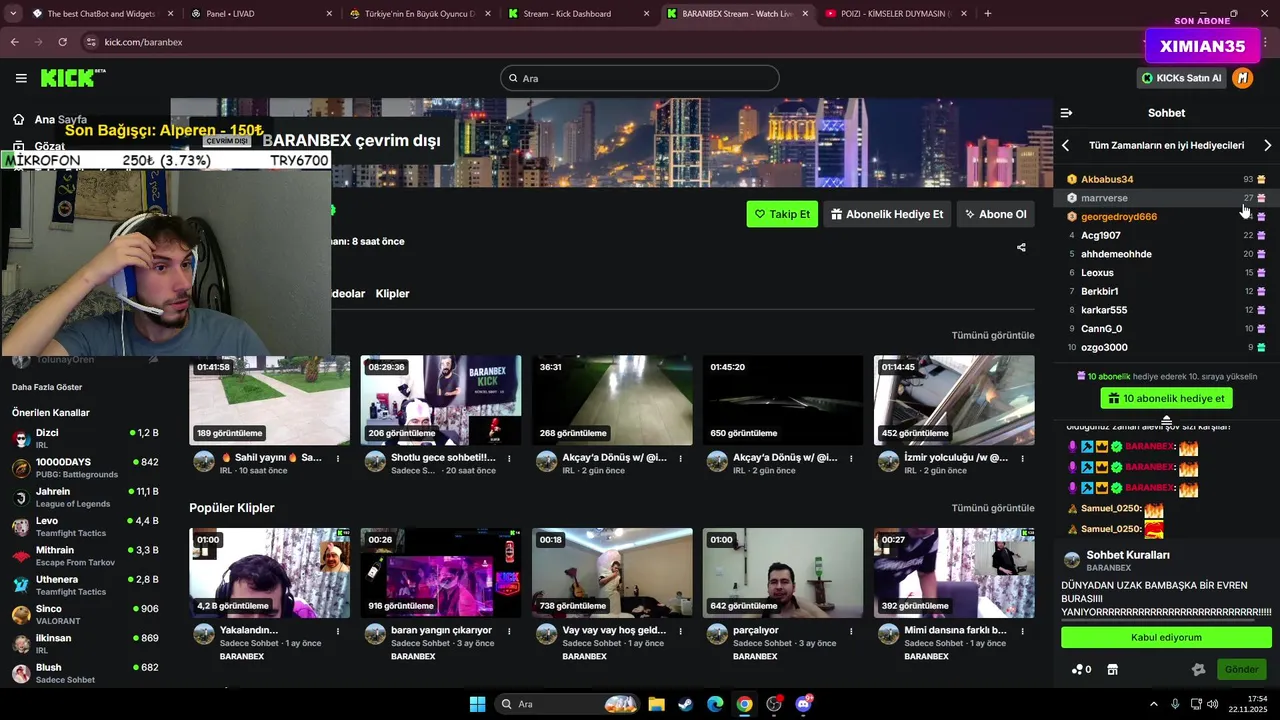Open options for Sahil yayını video
This screenshot has width=1280, height=720.
[x=338, y=458]
